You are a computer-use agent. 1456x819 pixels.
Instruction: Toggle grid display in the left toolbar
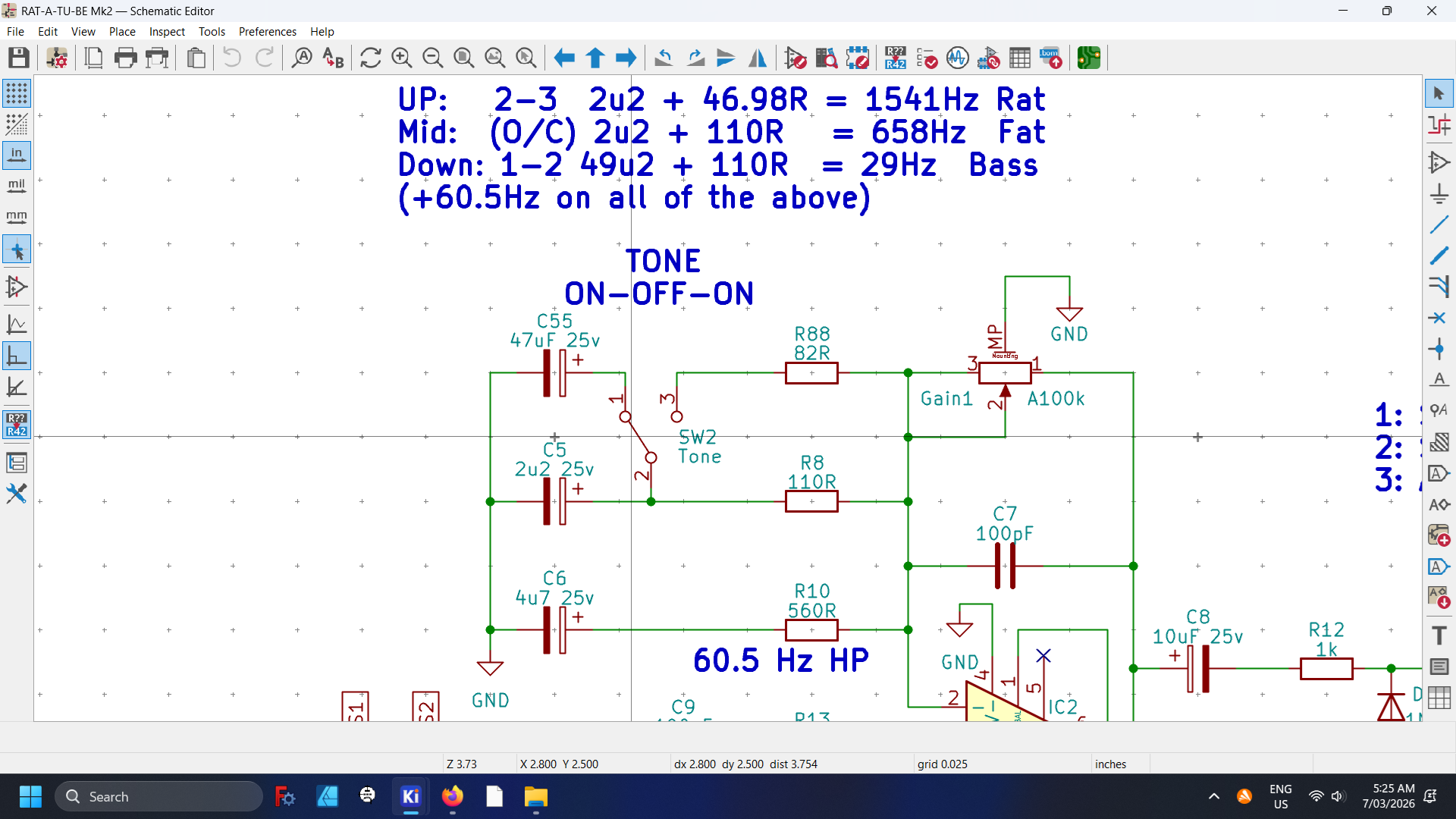(x=17, y=93)
